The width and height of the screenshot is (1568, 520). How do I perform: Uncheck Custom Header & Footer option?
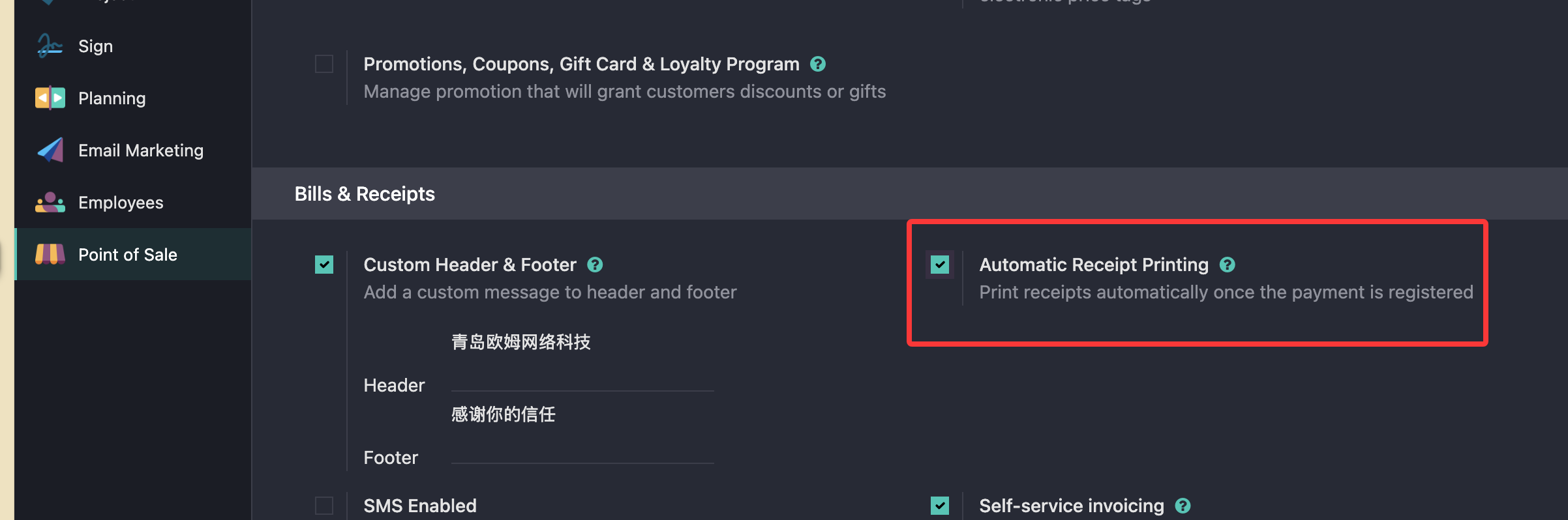tap(324, 265)
